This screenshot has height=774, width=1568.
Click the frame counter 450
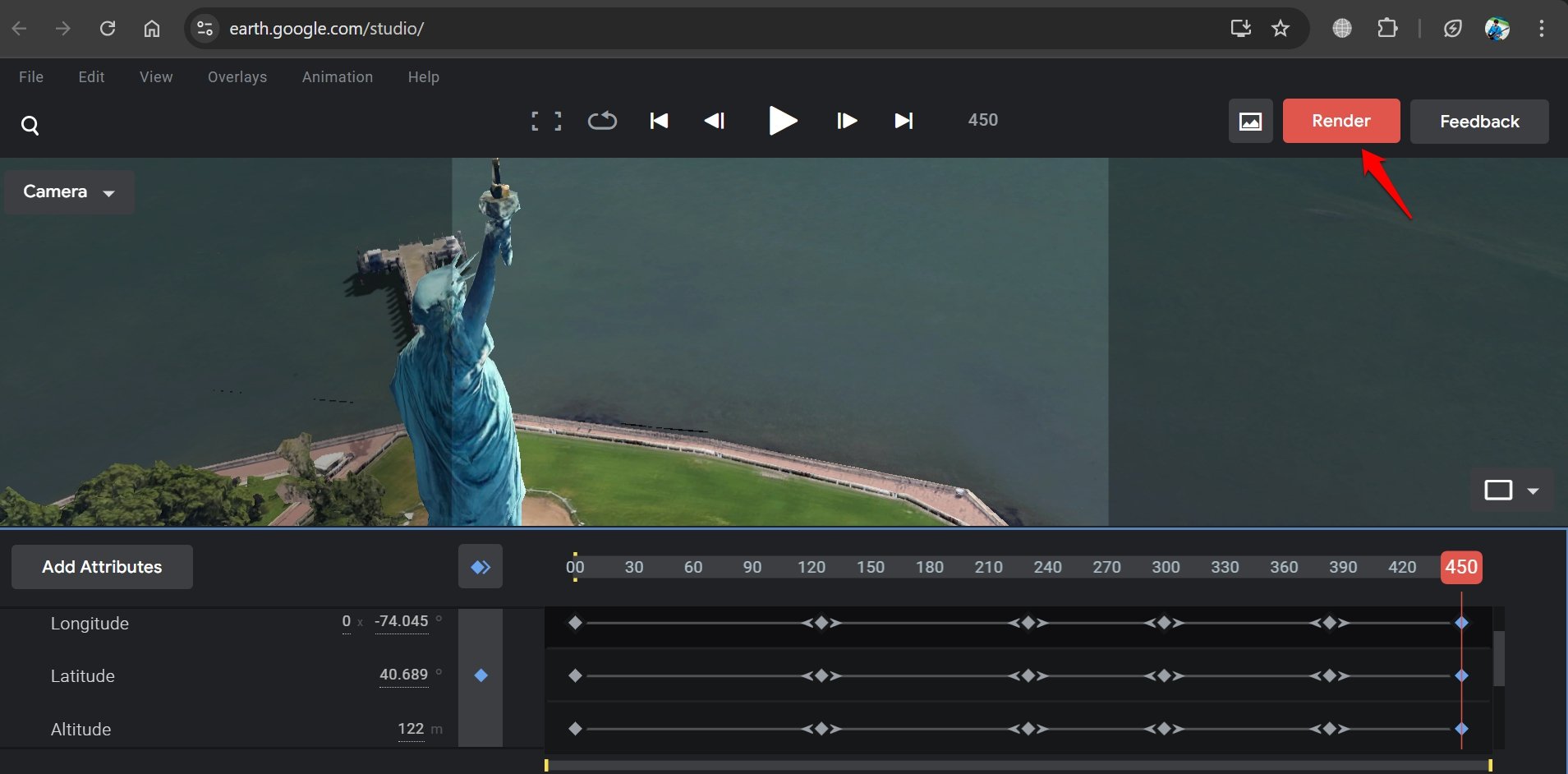click(982, 120)
